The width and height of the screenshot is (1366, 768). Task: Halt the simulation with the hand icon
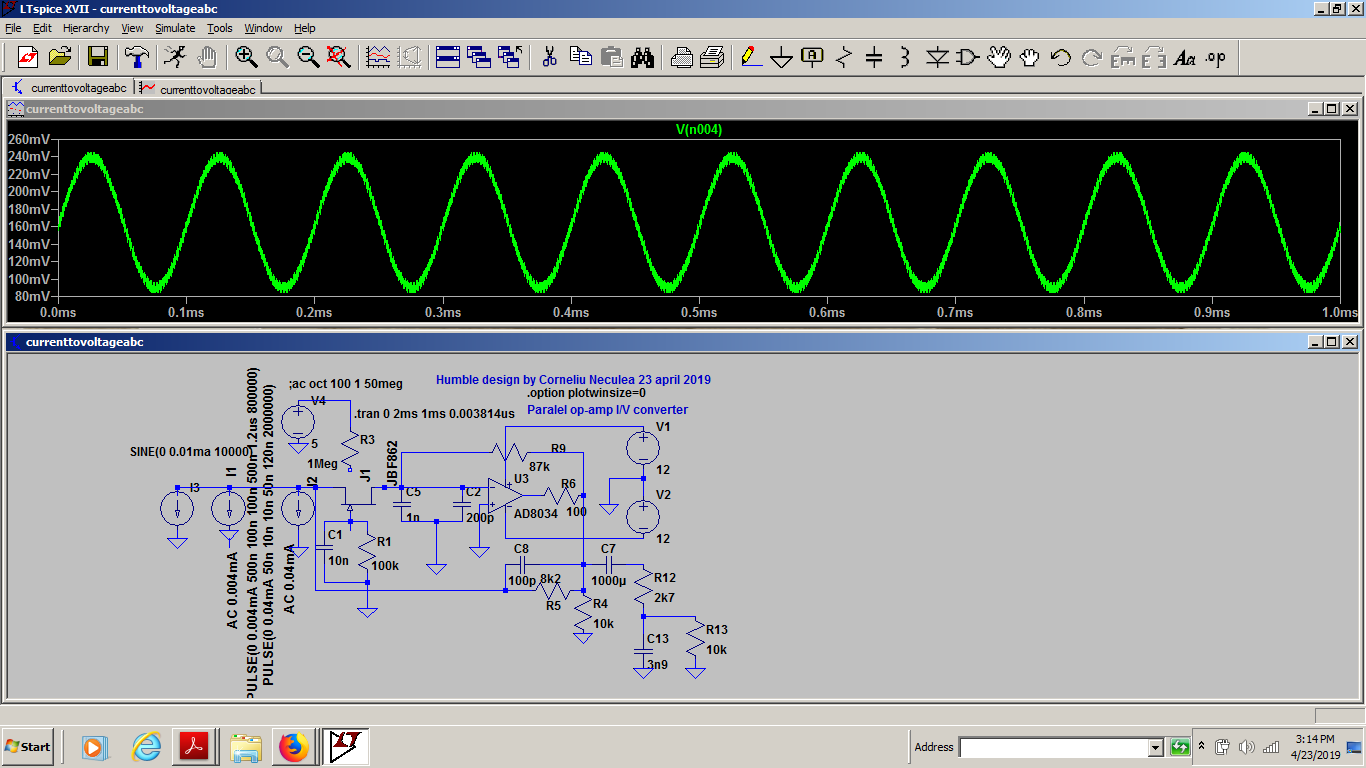pos(207,57)
